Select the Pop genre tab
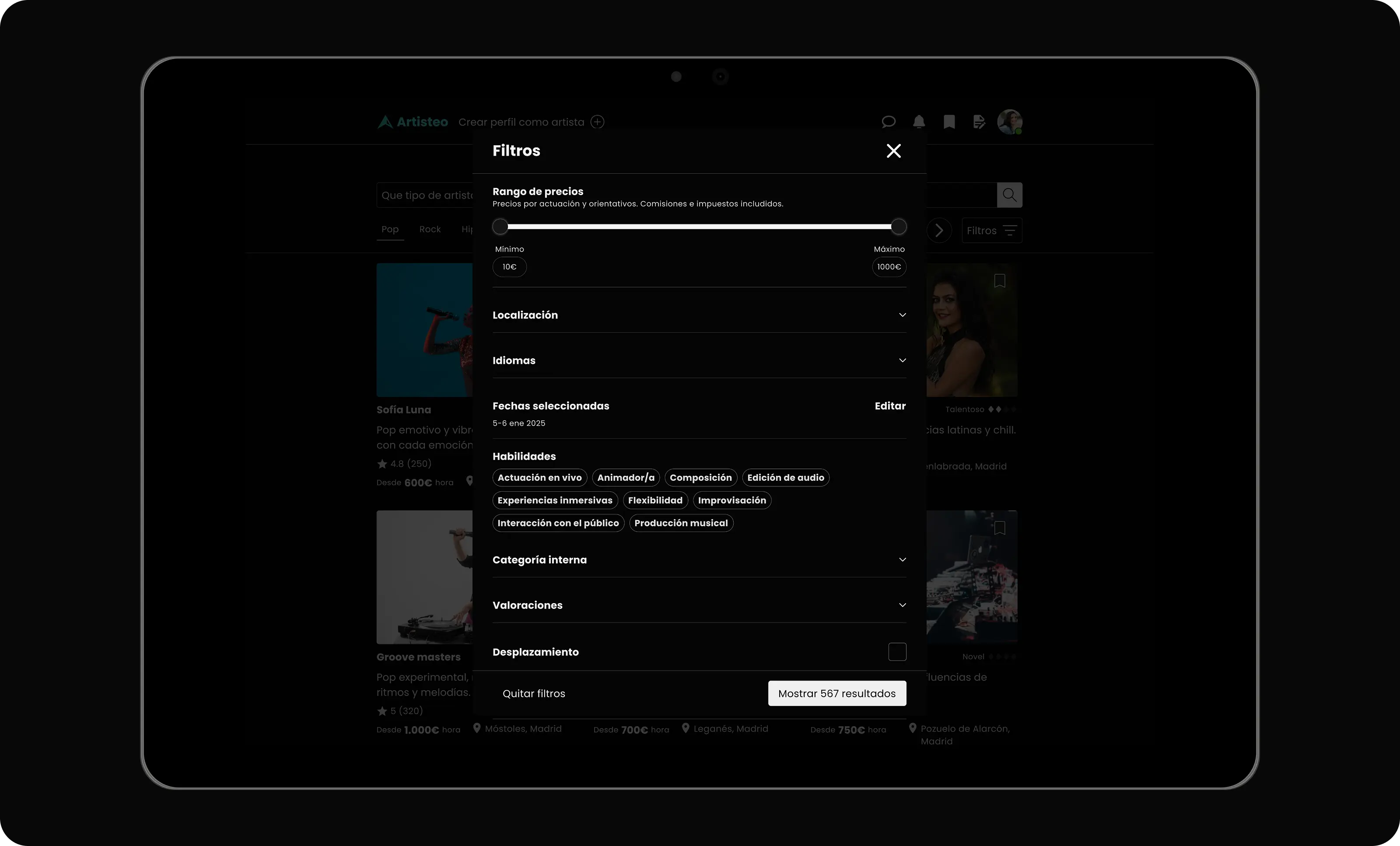The width and height of the screenshot is (1400, 846). point(390,229)
